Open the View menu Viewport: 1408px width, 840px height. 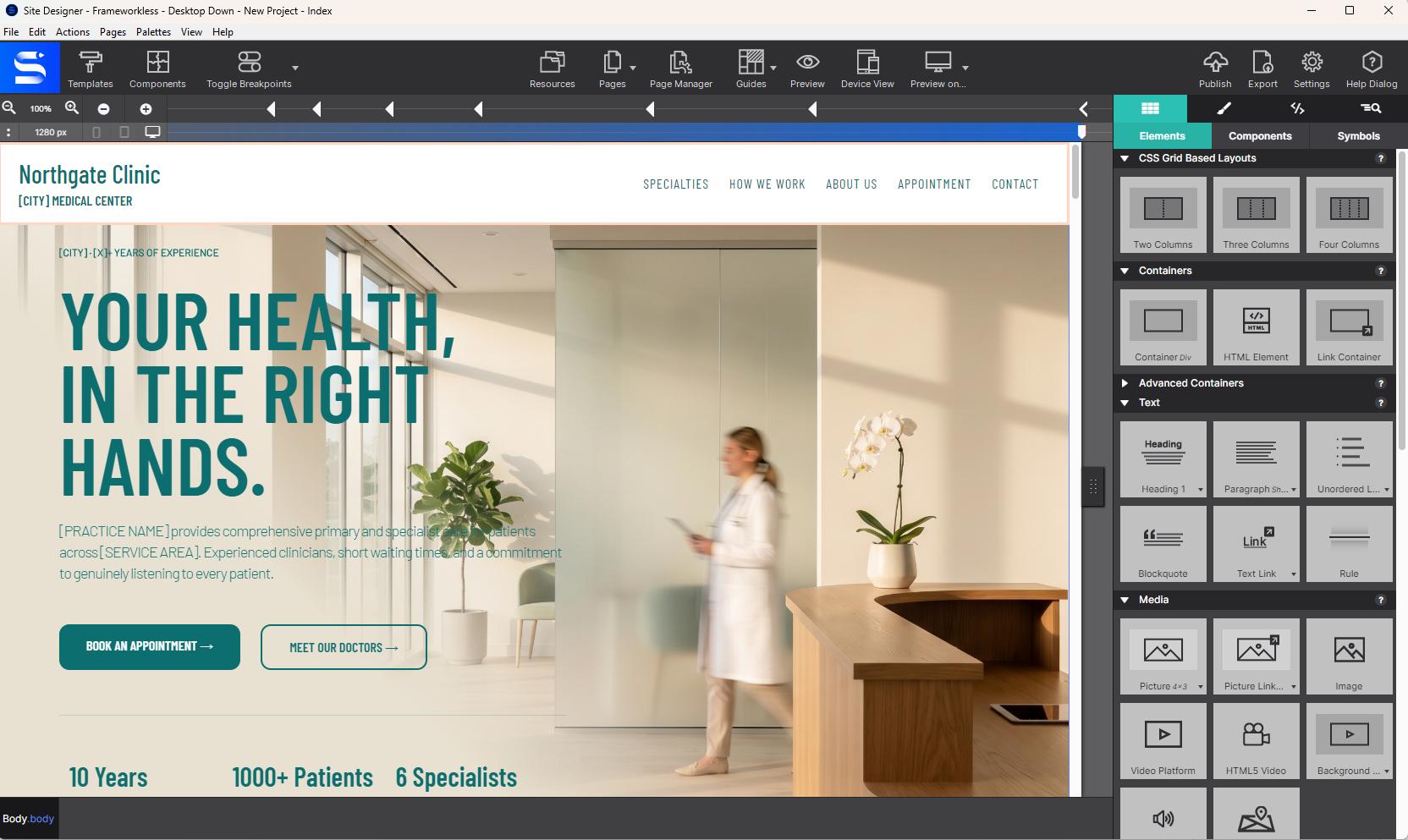[191, 32]
